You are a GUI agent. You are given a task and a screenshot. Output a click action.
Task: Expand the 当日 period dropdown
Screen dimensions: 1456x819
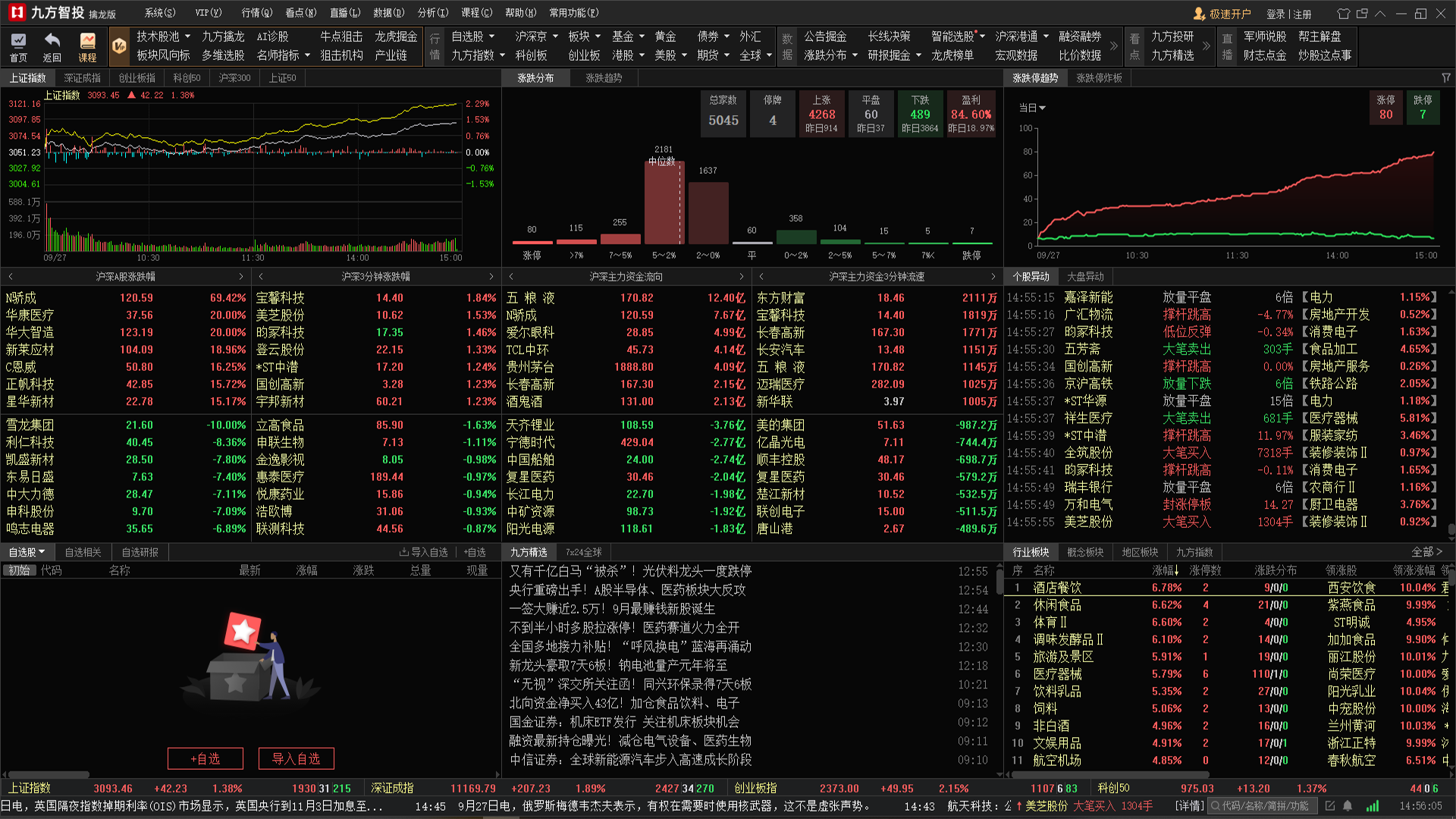tap(1032, 108)
